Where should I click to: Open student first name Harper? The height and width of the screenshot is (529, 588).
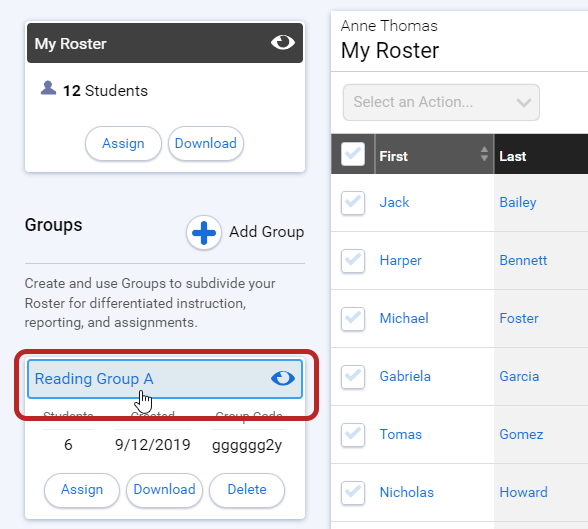(400, 261)
